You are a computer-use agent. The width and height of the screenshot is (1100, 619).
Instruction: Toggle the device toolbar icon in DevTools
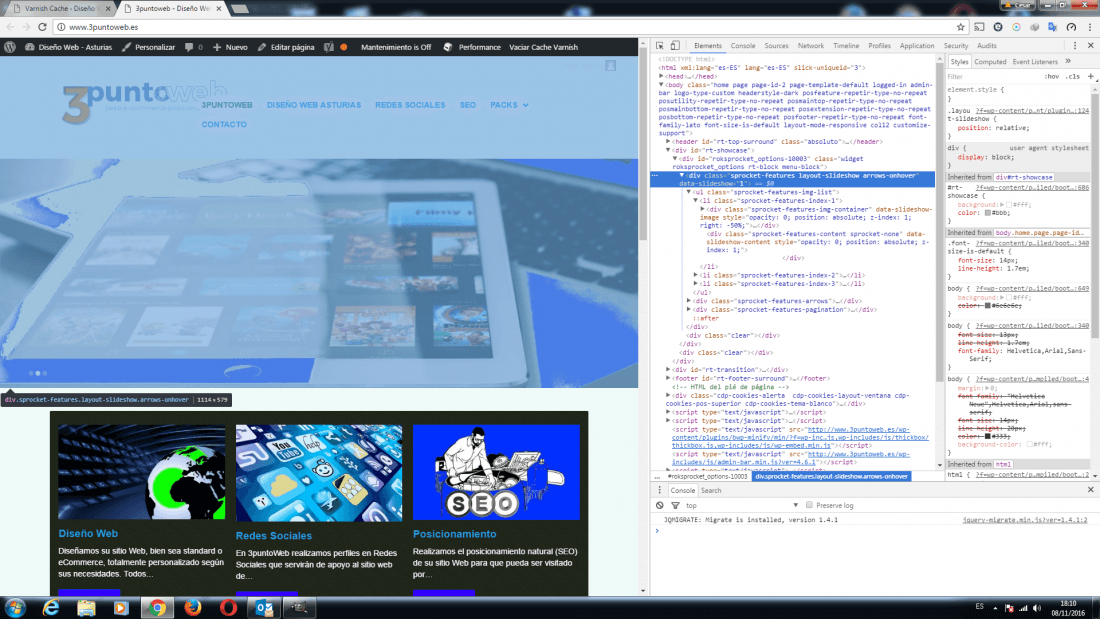coord(675,46)
